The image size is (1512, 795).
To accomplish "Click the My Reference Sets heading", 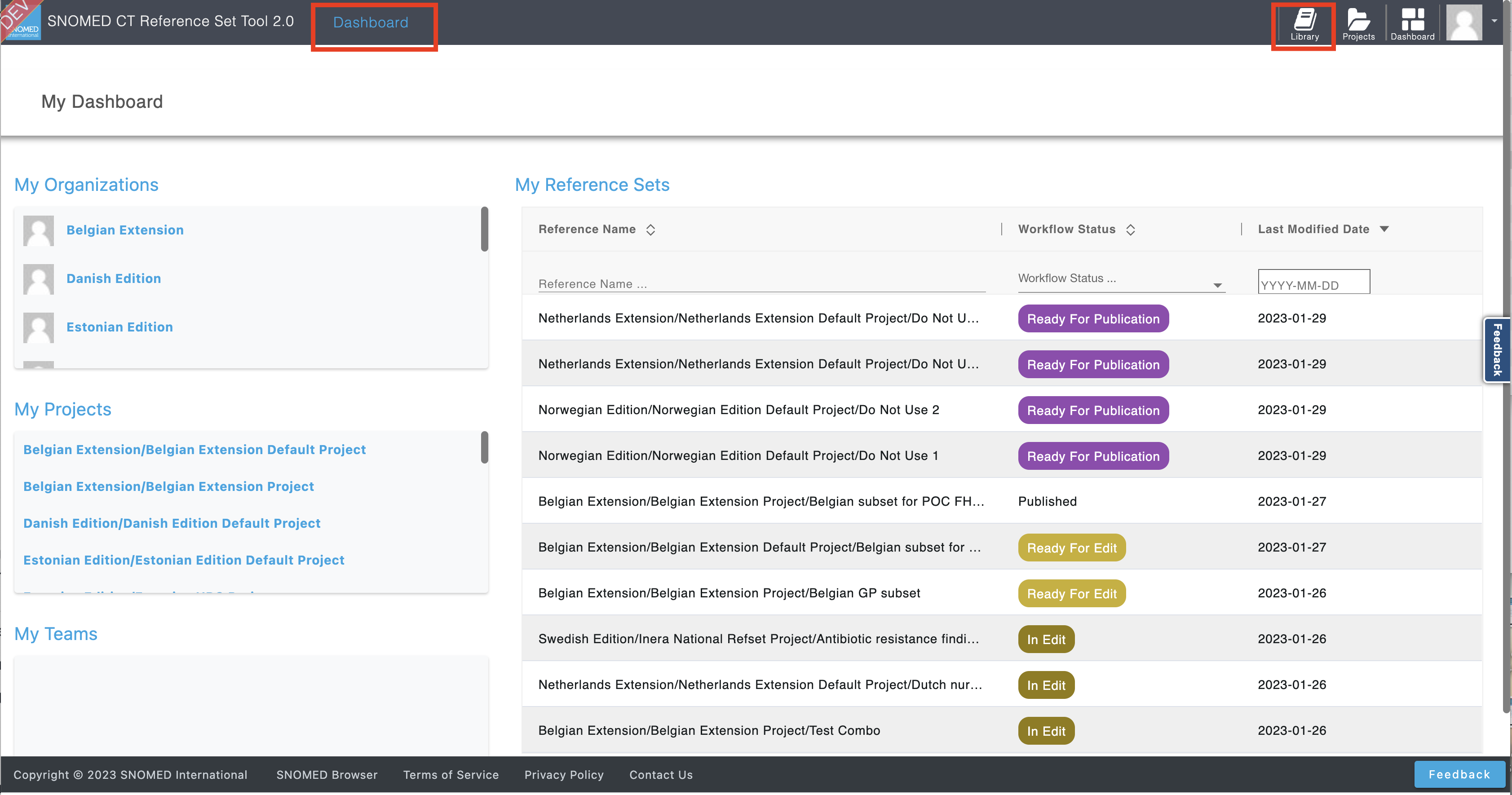I will (592, 184).
